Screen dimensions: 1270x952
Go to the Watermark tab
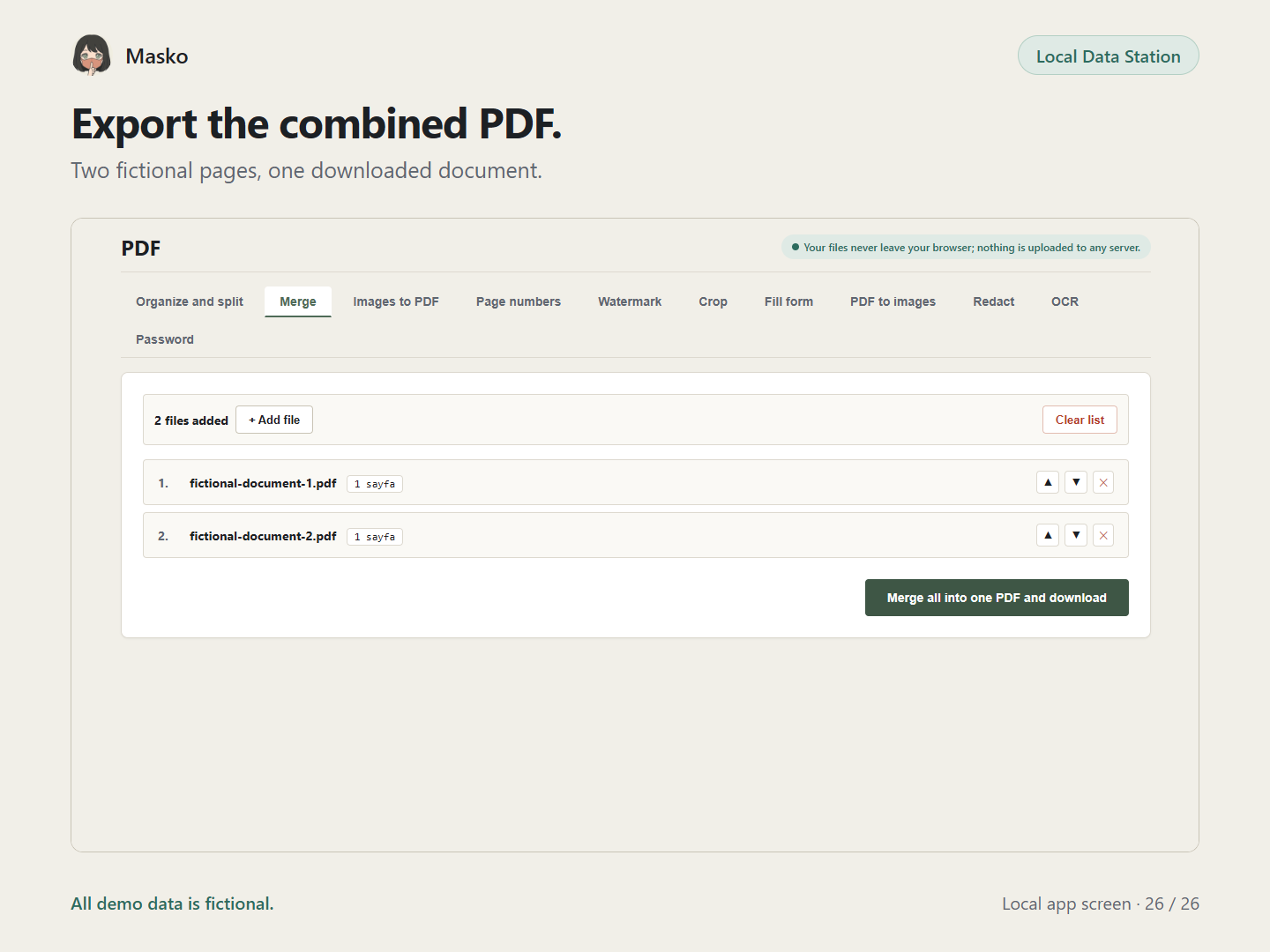pyautogui.click(x=630, y=301)
